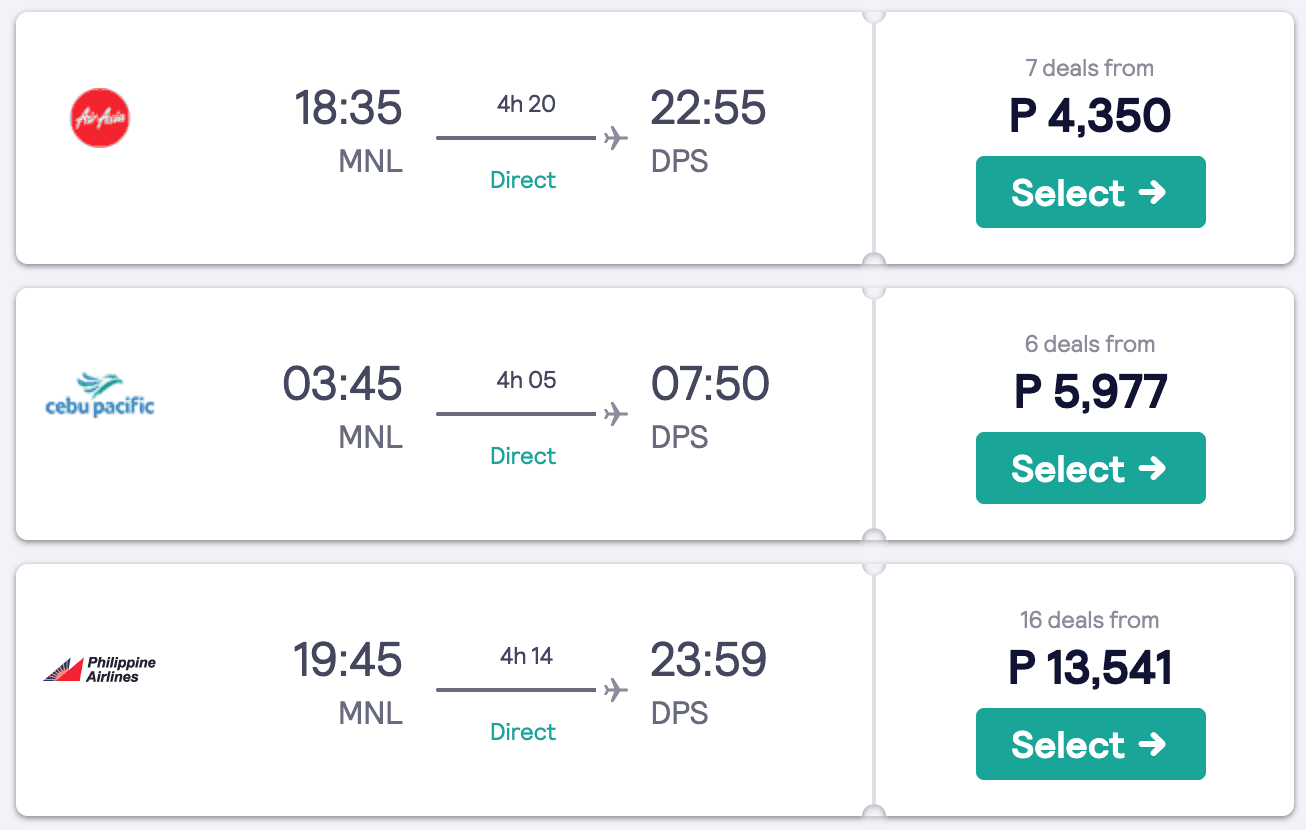Click the 18:35 MNL departure time
This screenshot has width=1306, height=830.
pos(348,108)
